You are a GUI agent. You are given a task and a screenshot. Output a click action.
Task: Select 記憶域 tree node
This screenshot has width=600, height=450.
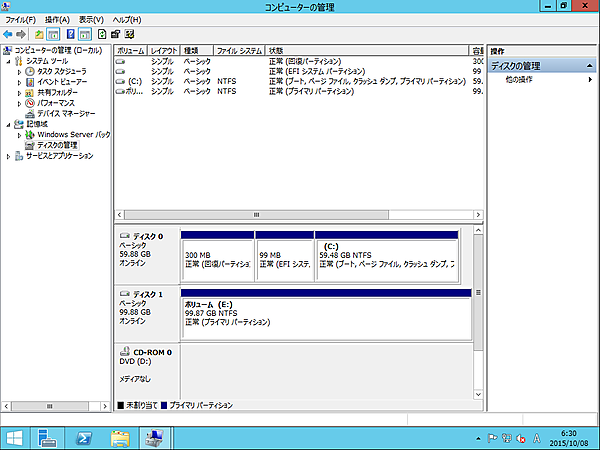[37, 124]
